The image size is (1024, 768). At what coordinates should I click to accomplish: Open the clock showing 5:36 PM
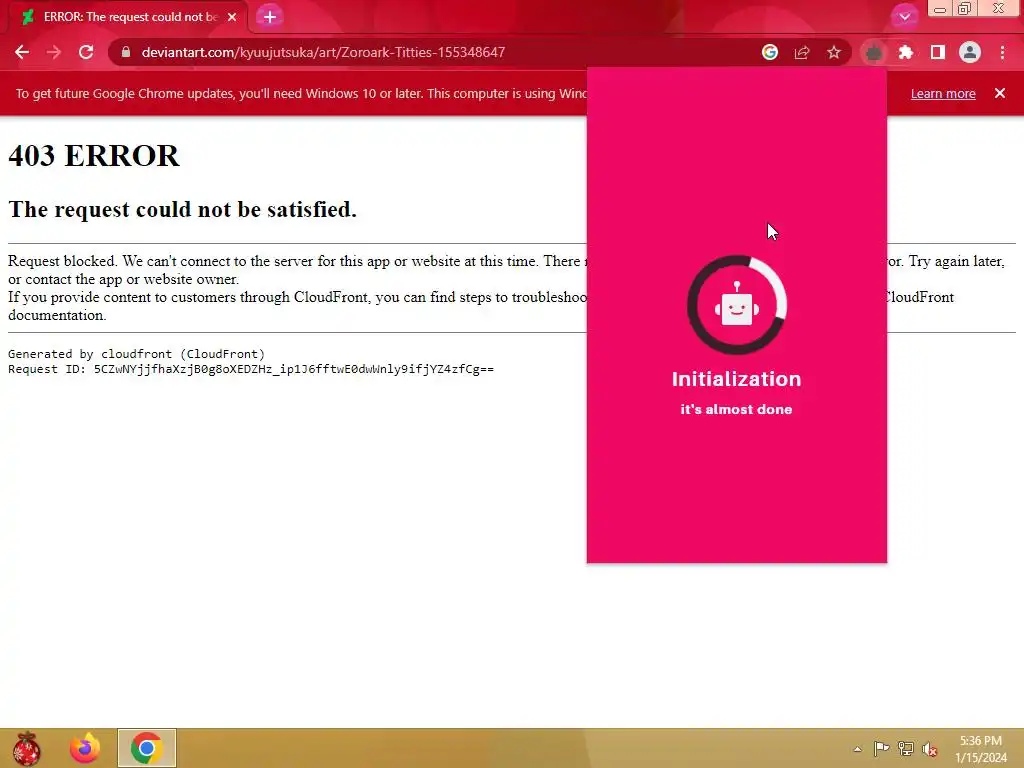[980, 749]
